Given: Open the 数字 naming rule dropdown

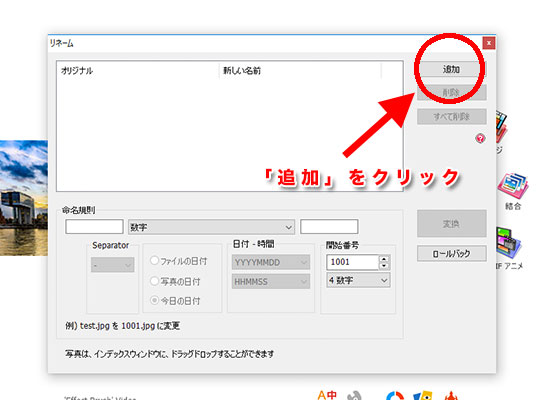Looking at the screenshot, I should tap(212, 227).
